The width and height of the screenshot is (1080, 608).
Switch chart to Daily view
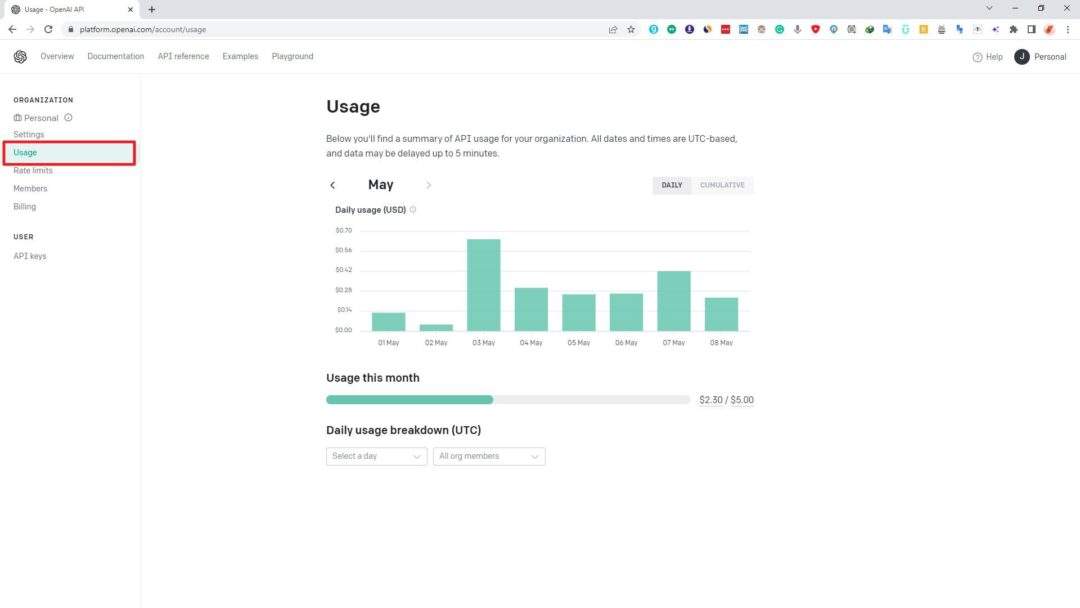pos(672,185)
